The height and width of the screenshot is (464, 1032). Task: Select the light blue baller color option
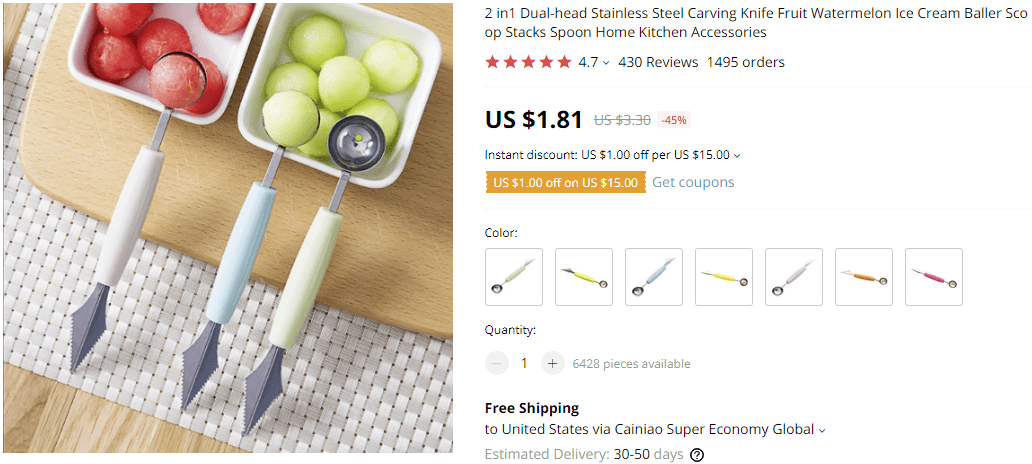tap(654, 277)
